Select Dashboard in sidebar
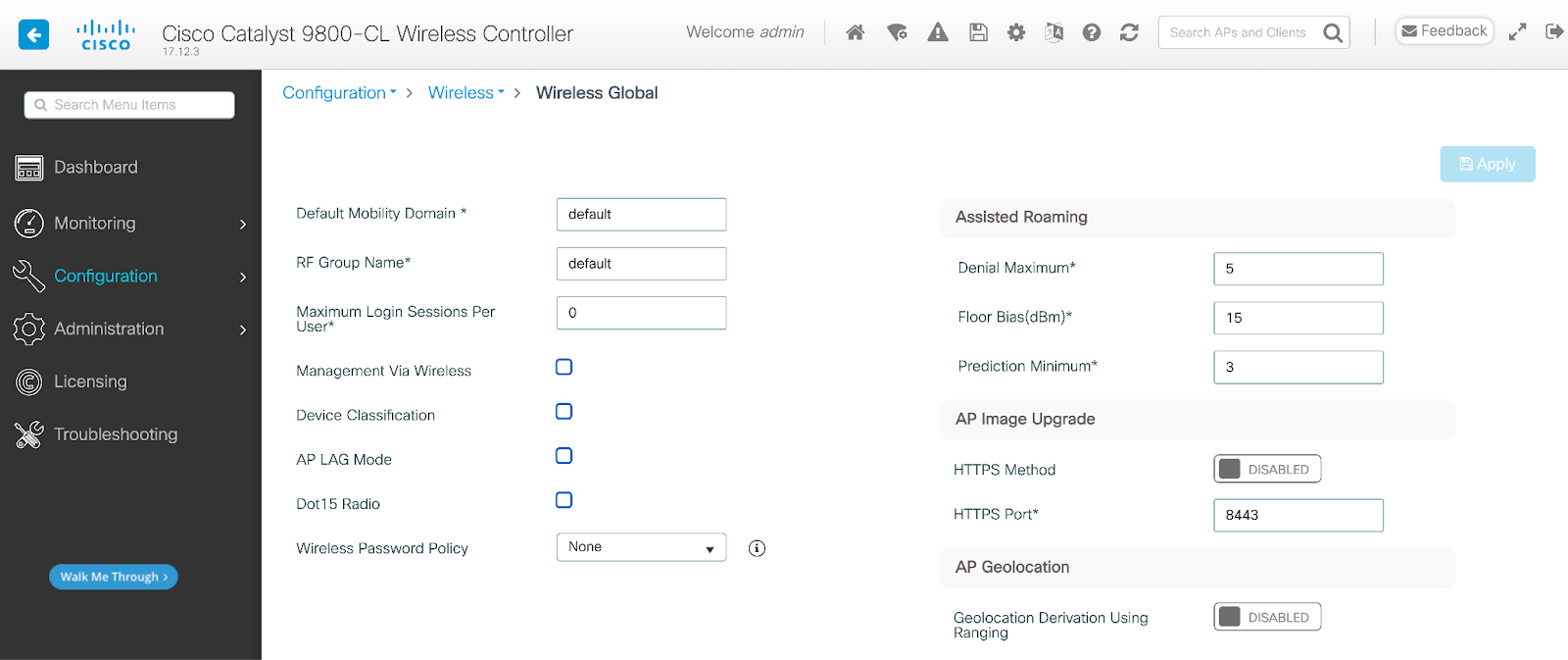 [x=96, y=168]
